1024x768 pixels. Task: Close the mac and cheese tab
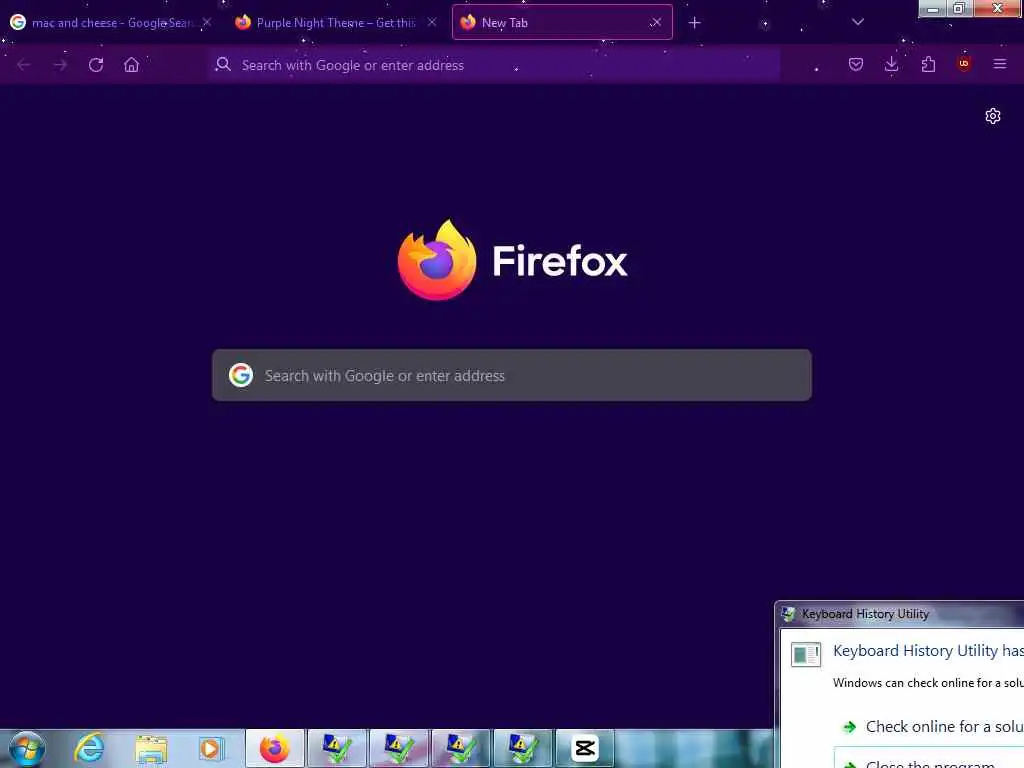tap(207, 22)
